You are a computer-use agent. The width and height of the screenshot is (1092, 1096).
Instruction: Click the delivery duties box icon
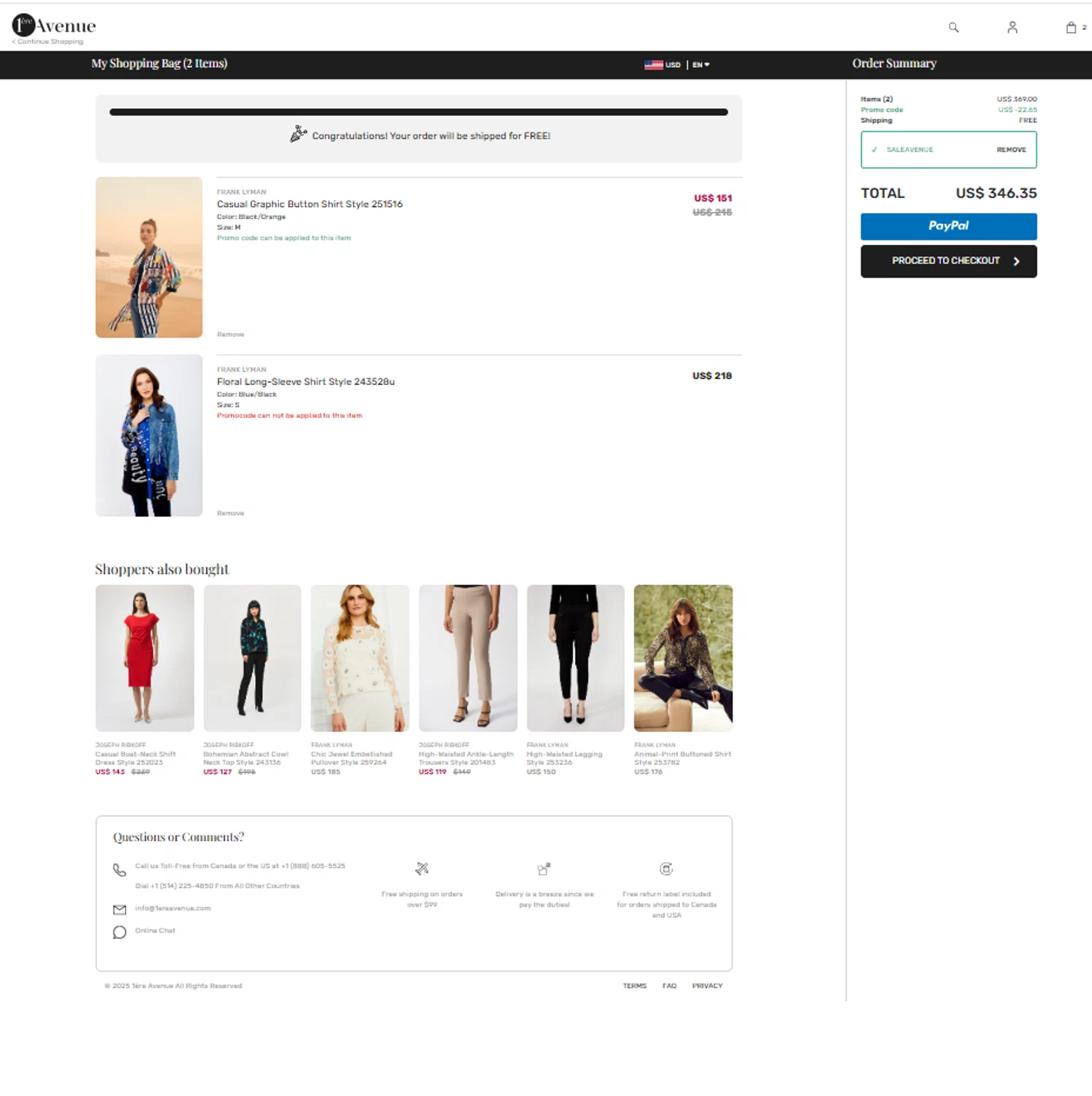coord(543,868)
